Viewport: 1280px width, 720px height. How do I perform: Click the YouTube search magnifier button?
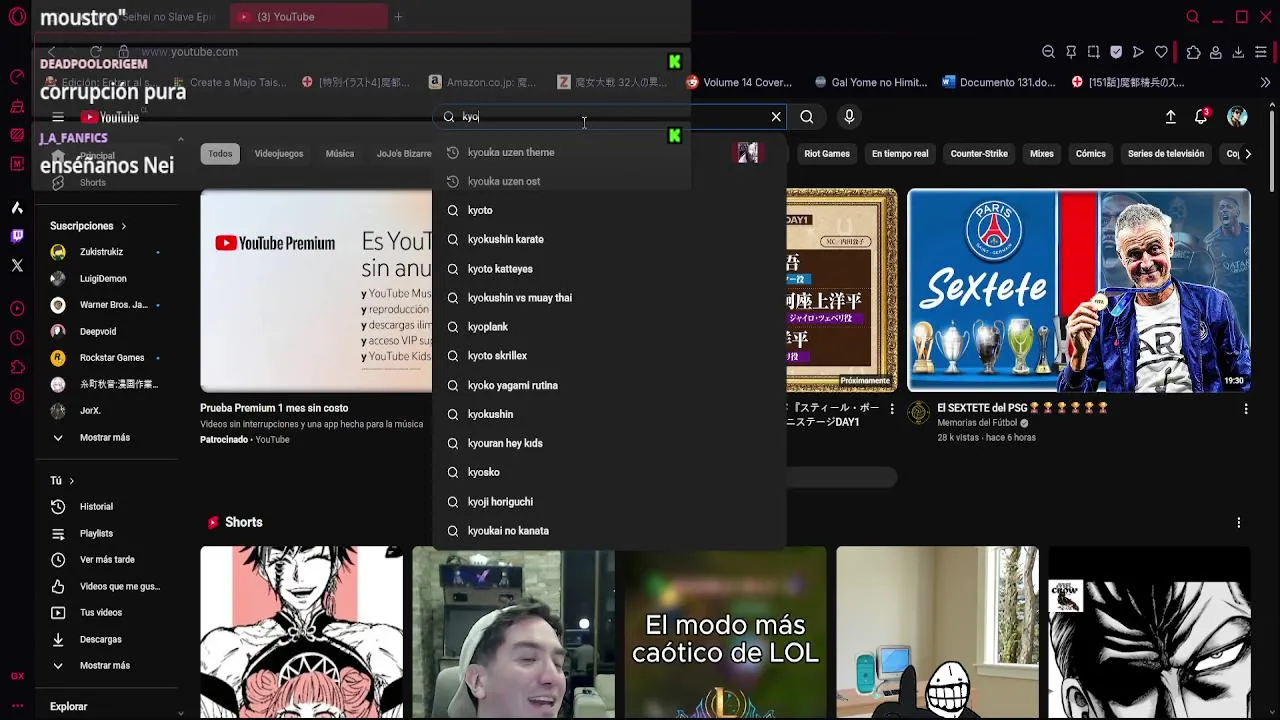click(x=807, y=117)
